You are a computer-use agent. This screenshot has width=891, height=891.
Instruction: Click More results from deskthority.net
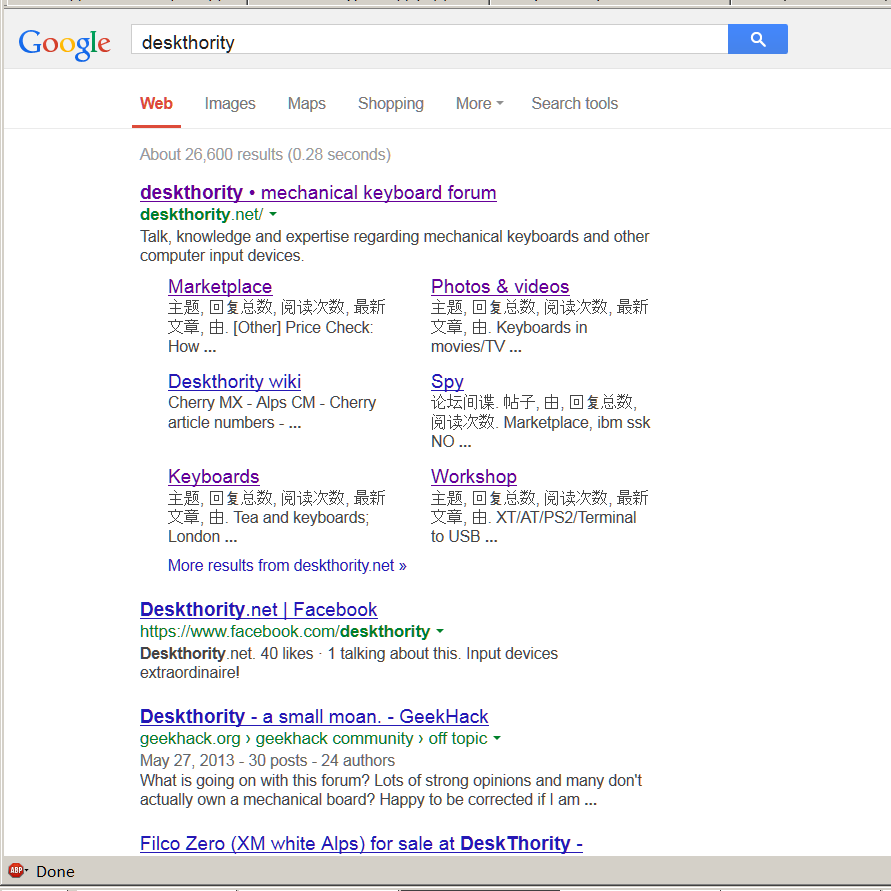click(287, 565)
